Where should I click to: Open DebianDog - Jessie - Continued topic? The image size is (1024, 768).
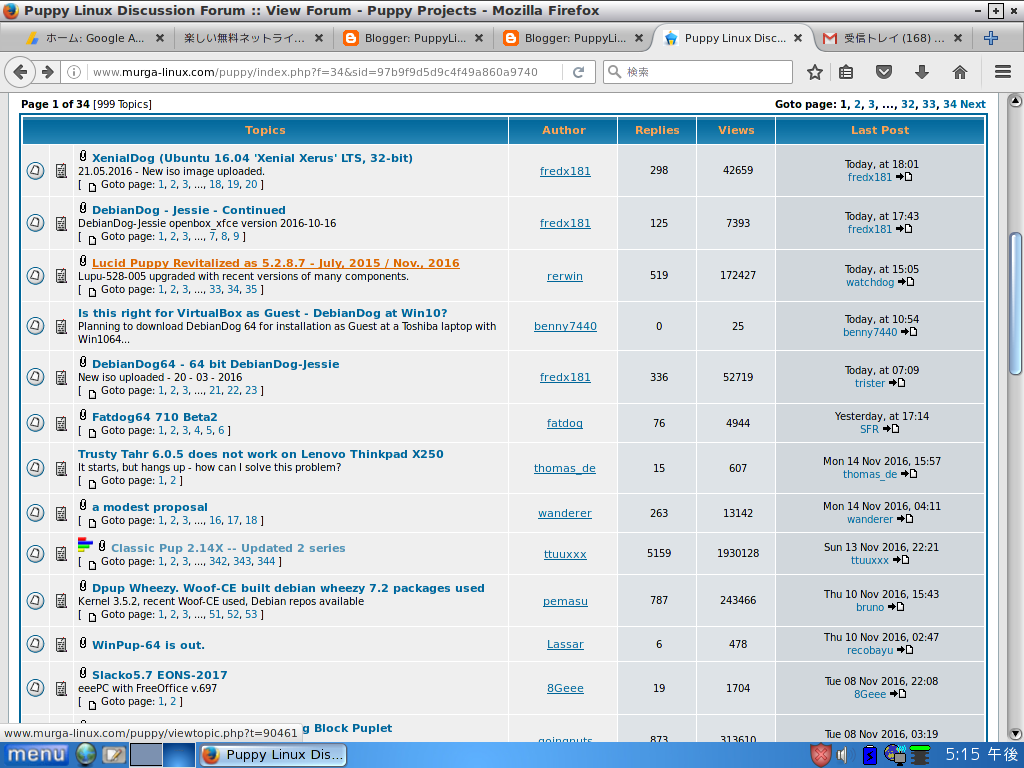click(189, 210)
